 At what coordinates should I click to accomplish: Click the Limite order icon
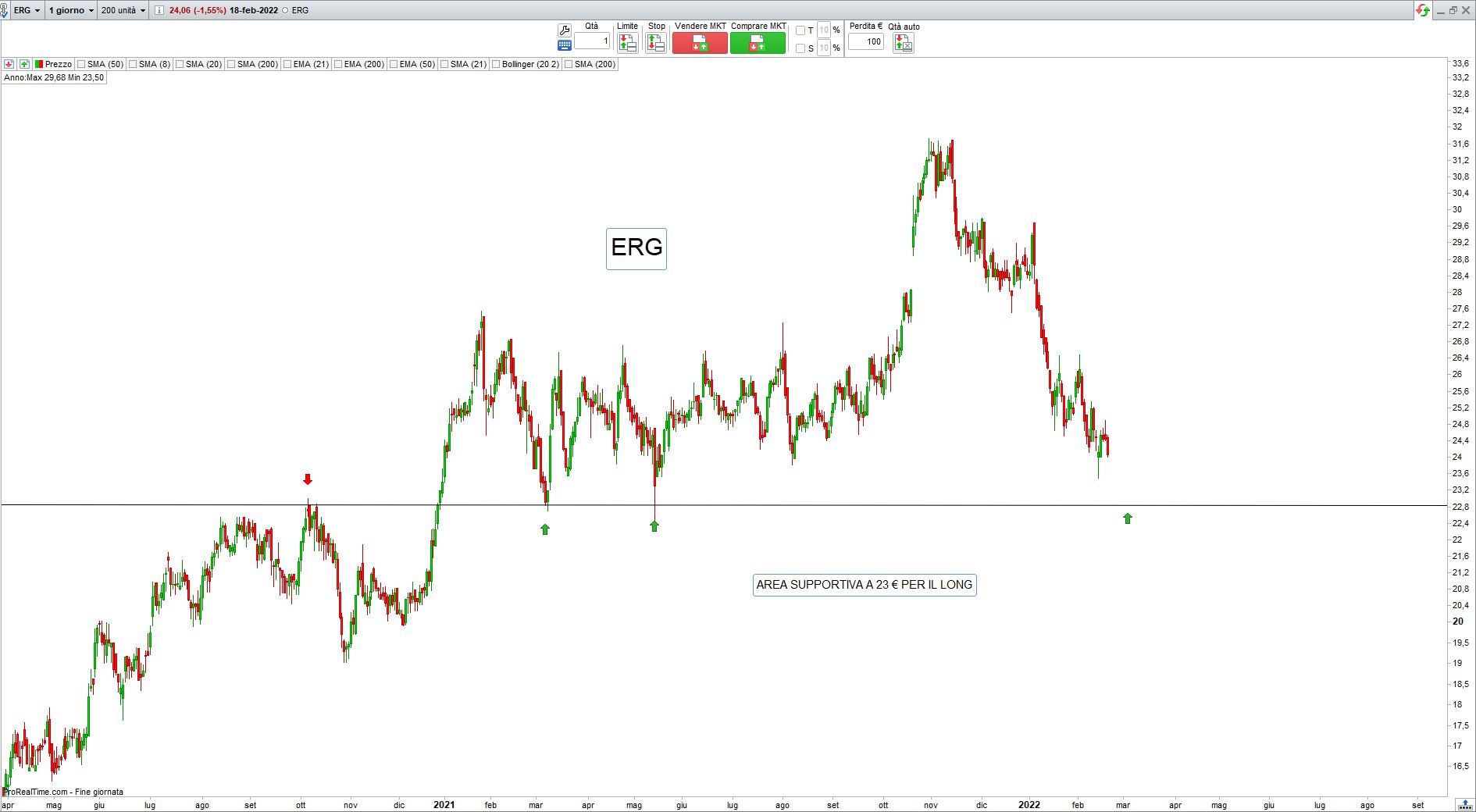[x=627, y=43]
